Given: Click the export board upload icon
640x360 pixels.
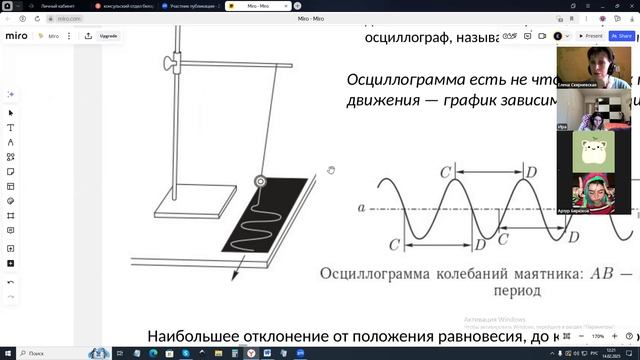Looking at the screenshot, I should pos(88,36).
